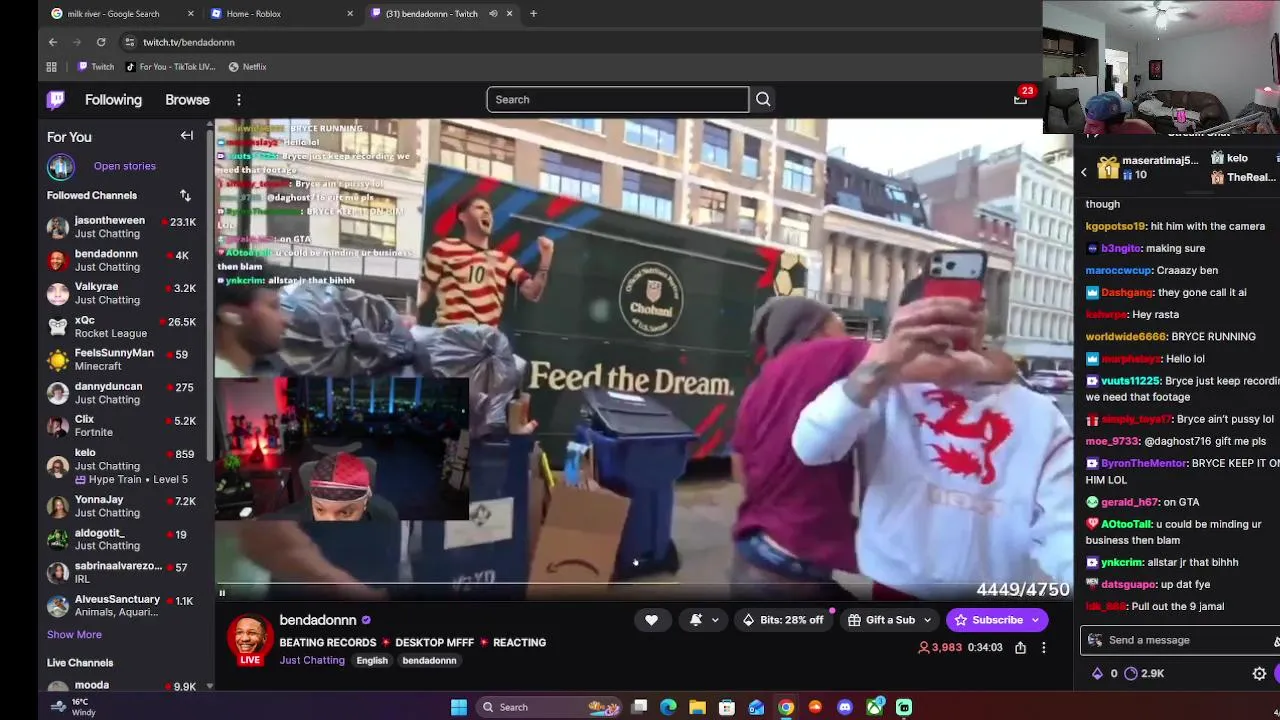Click the Bits balance diamond icon
Image resolution: width=1280 pixels, height=720 pixels.
tap(1097, 673)
